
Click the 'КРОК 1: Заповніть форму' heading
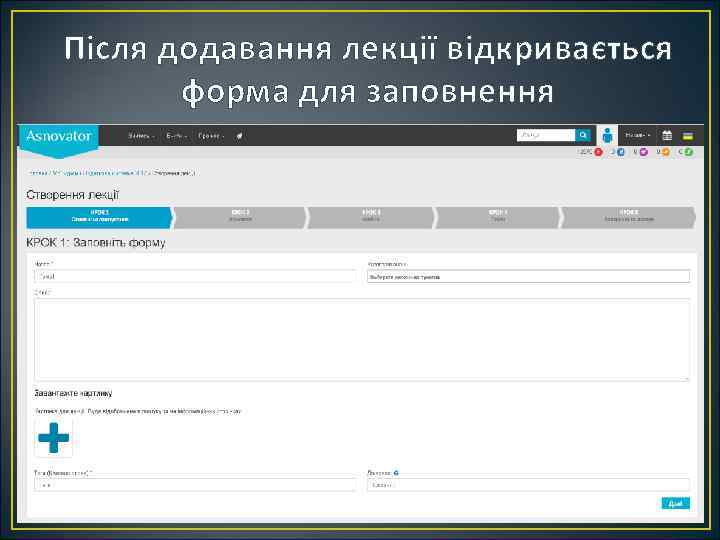[x=96, y=242]
